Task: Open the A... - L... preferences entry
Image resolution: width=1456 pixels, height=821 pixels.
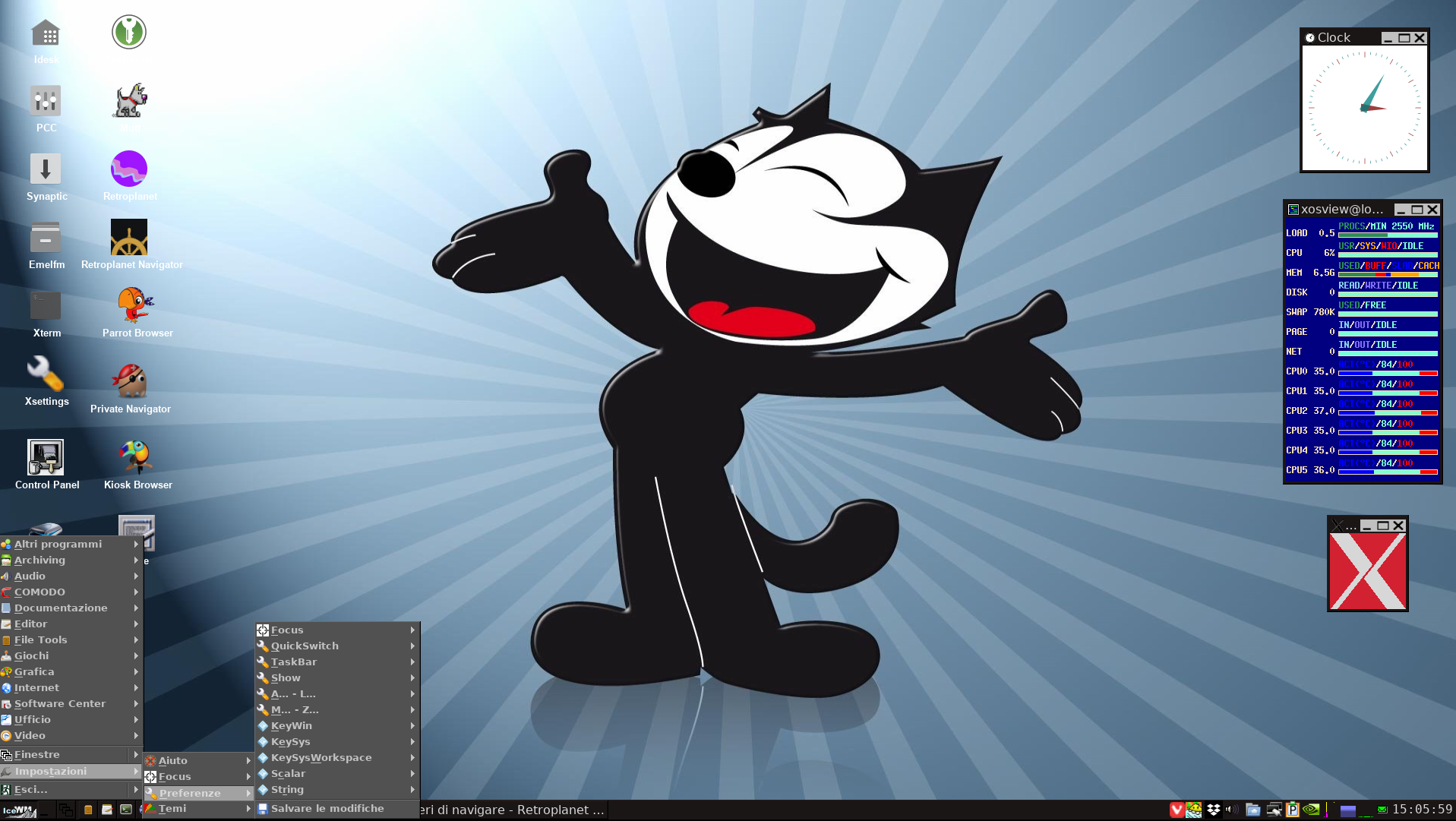Action: tap(337, 693)
